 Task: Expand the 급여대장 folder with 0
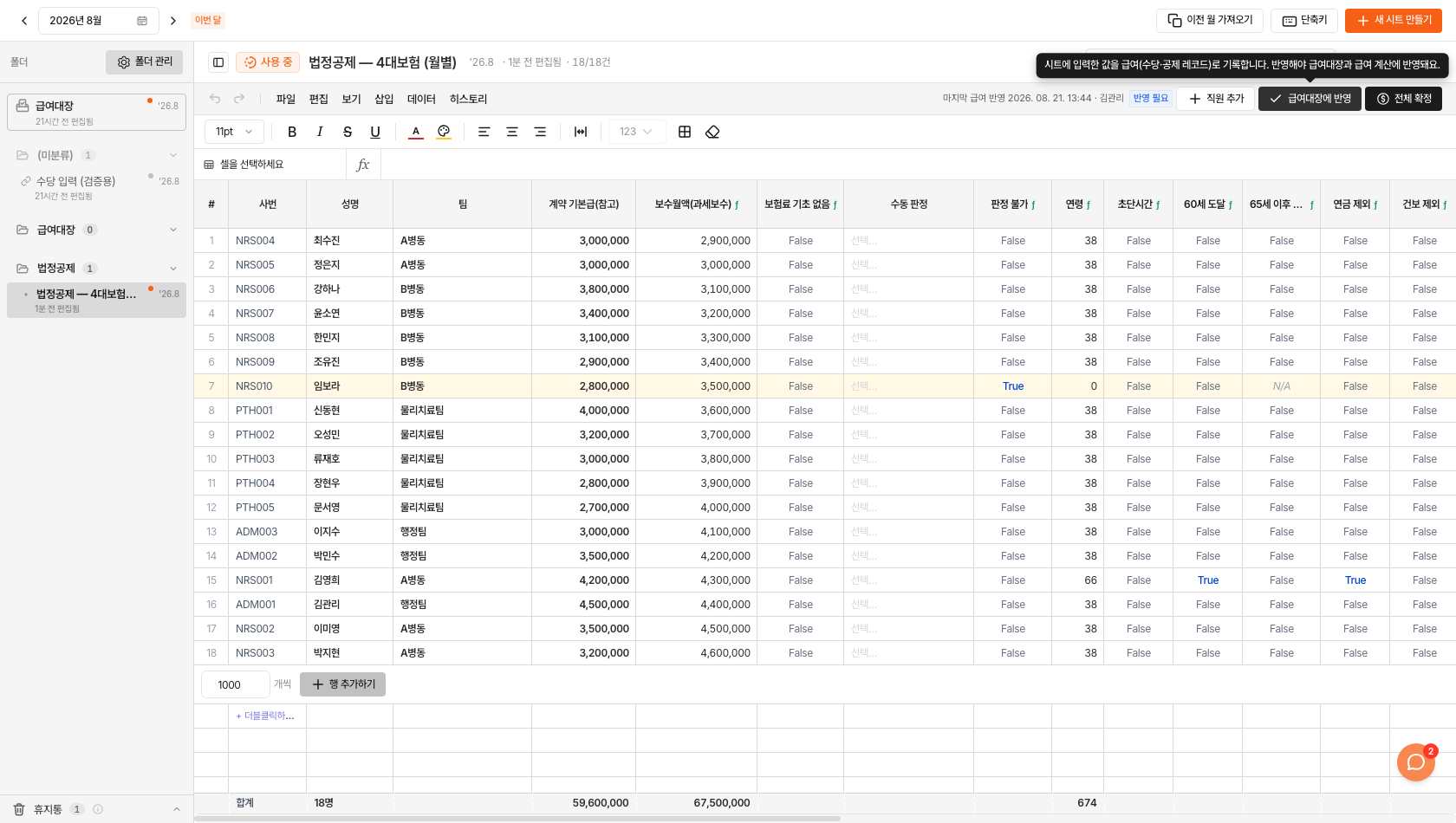pos(173,230)
